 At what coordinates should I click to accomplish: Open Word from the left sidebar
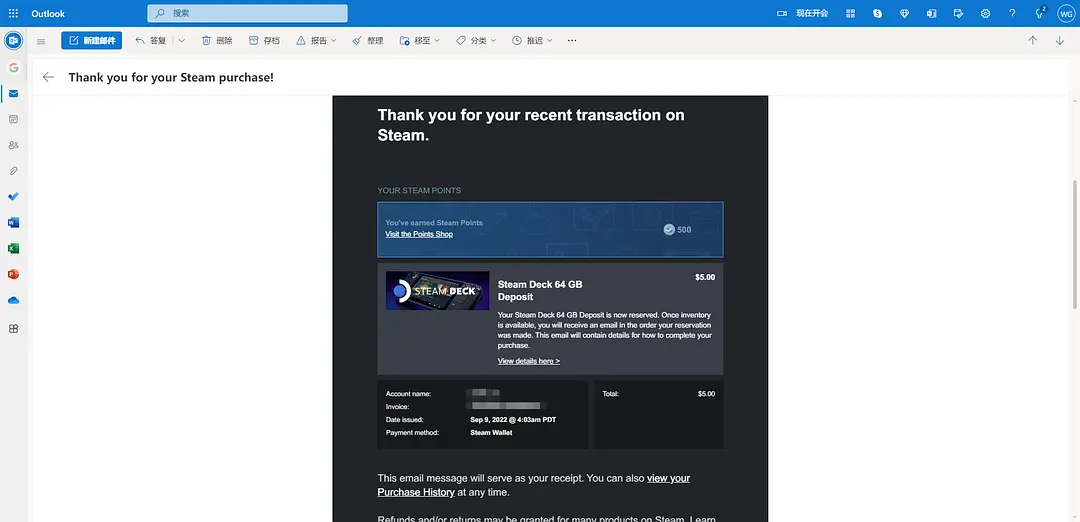point(13,222)
